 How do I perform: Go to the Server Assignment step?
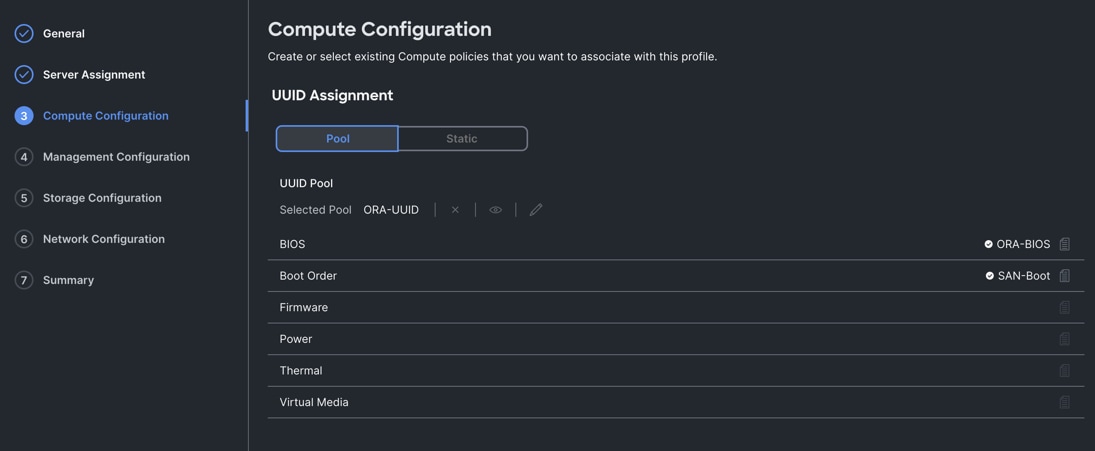93,75
